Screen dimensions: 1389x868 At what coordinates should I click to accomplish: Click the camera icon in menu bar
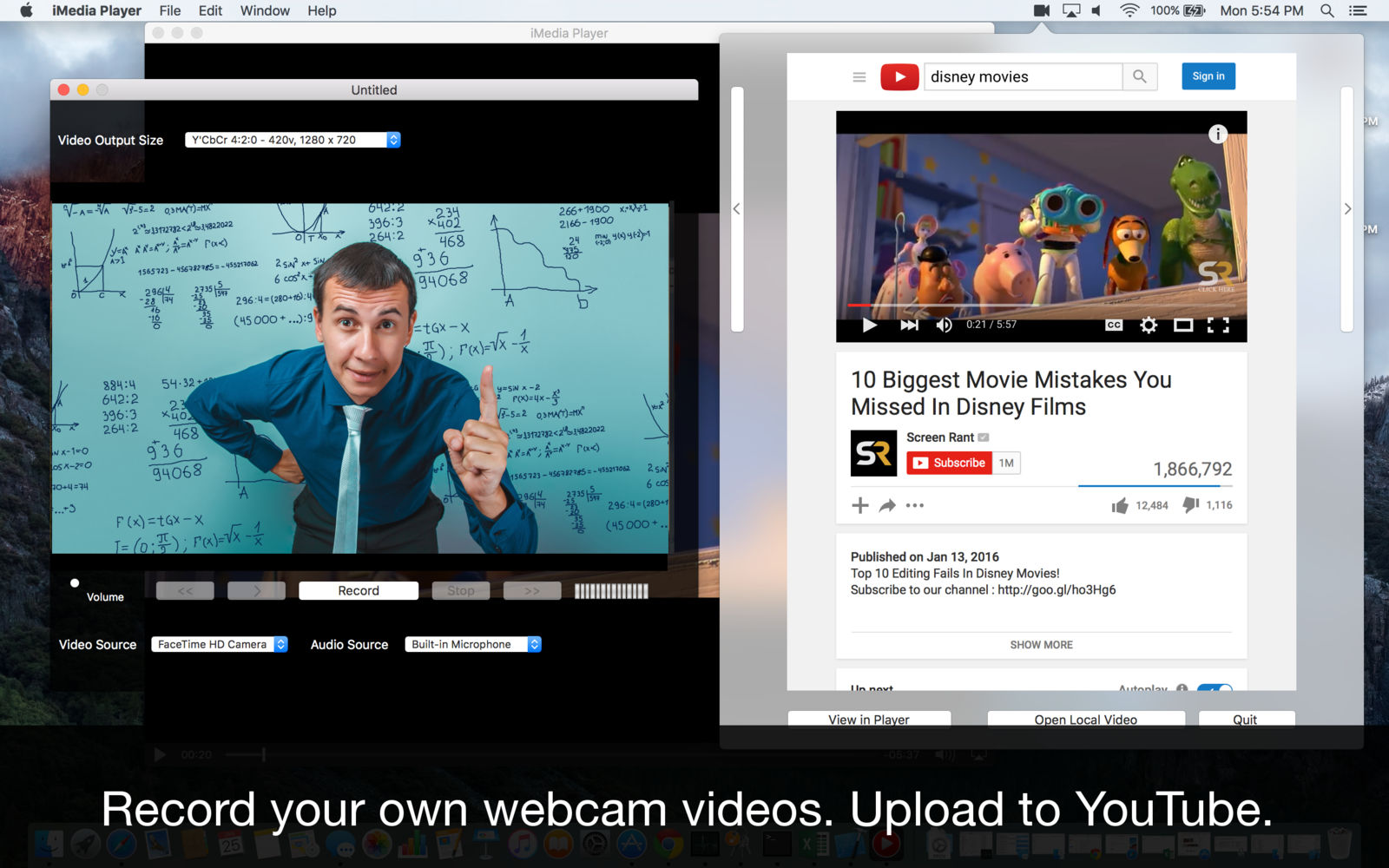coord(1042,10)
